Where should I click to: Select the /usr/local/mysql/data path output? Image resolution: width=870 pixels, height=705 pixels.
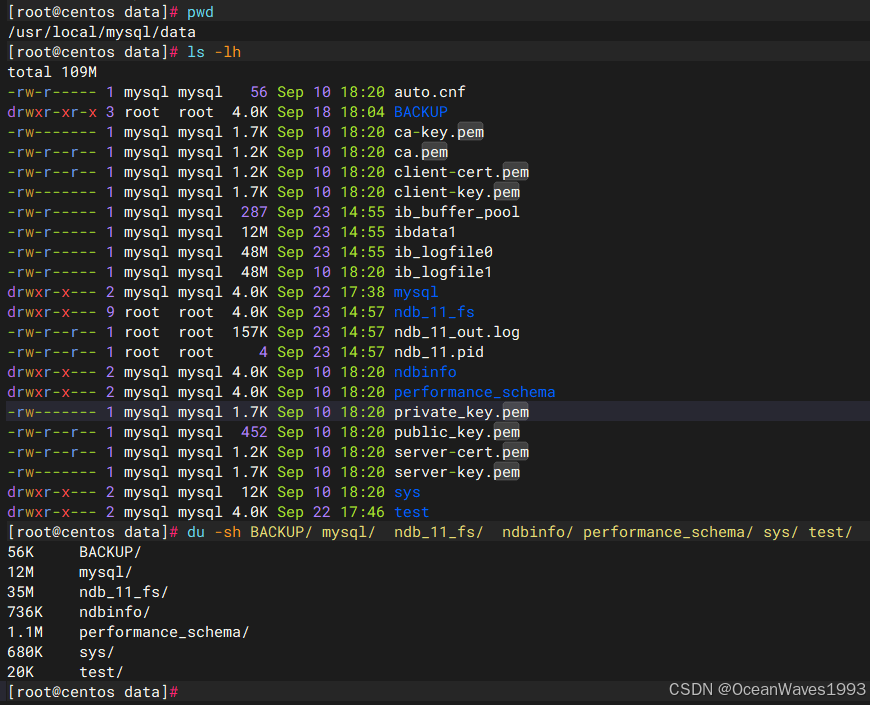point(102,32)
